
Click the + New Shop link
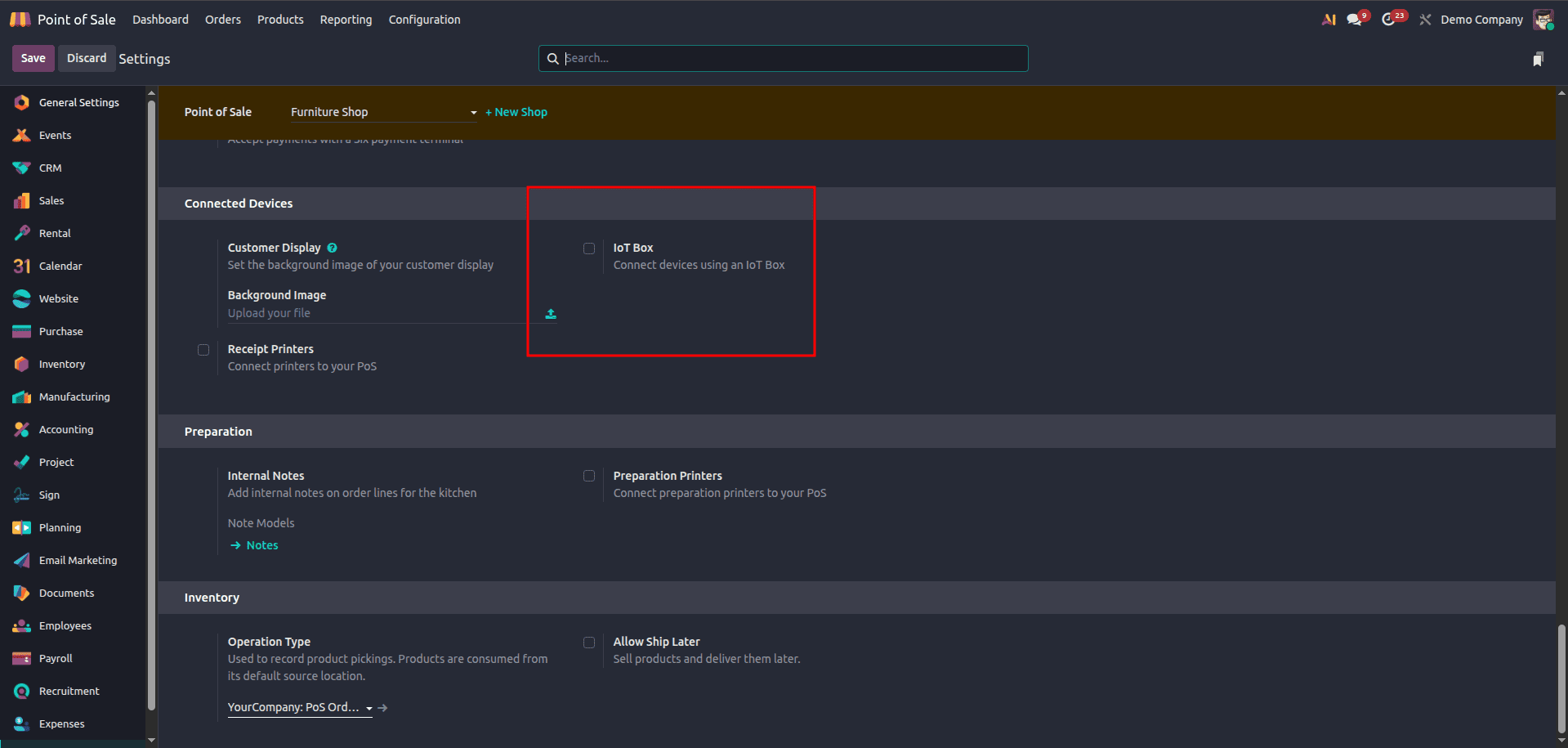coord(516,112)
